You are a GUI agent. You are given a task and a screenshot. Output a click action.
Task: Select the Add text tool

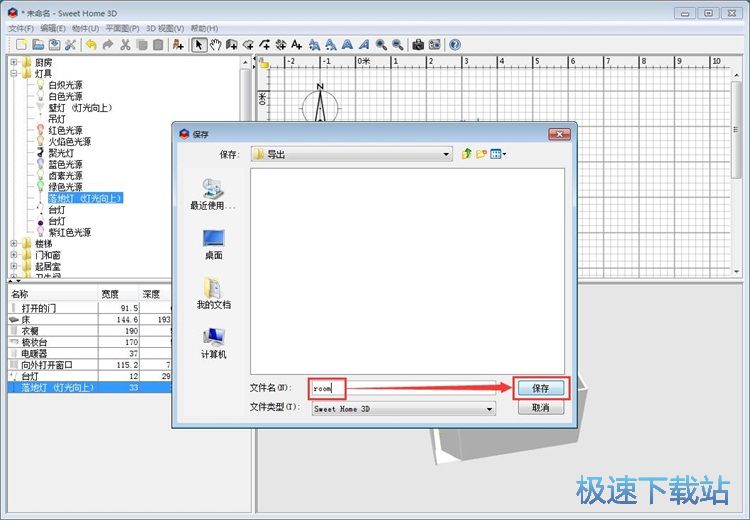pyautogui.click(x=297, y=45)
